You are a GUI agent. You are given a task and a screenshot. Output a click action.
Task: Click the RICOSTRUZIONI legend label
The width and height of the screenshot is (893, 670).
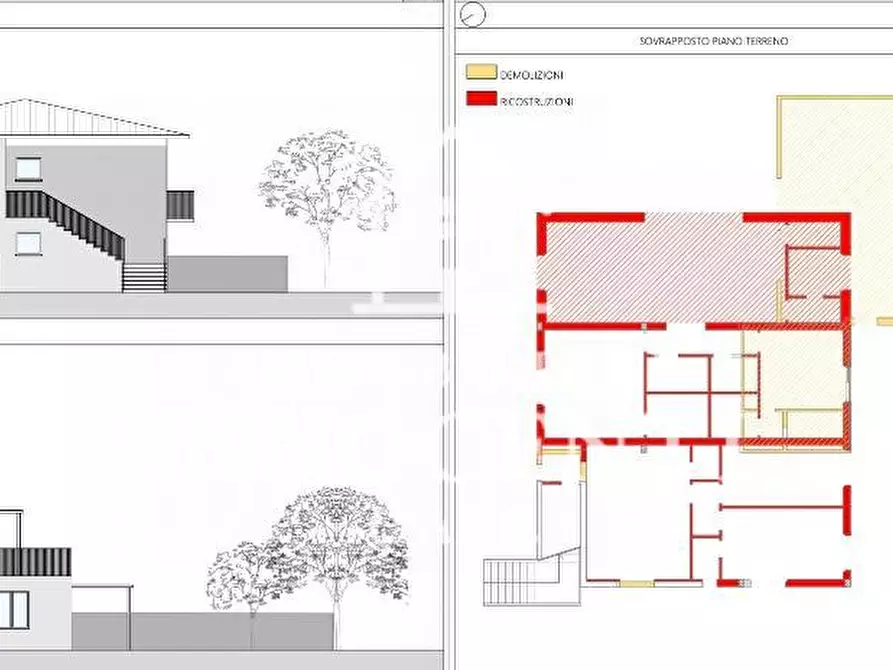[536, 102]
